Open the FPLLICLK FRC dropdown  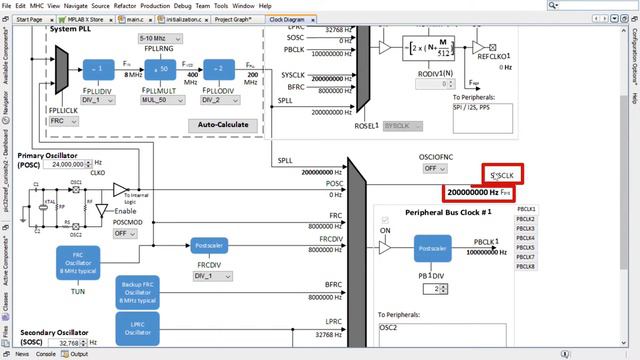point(64,121)
